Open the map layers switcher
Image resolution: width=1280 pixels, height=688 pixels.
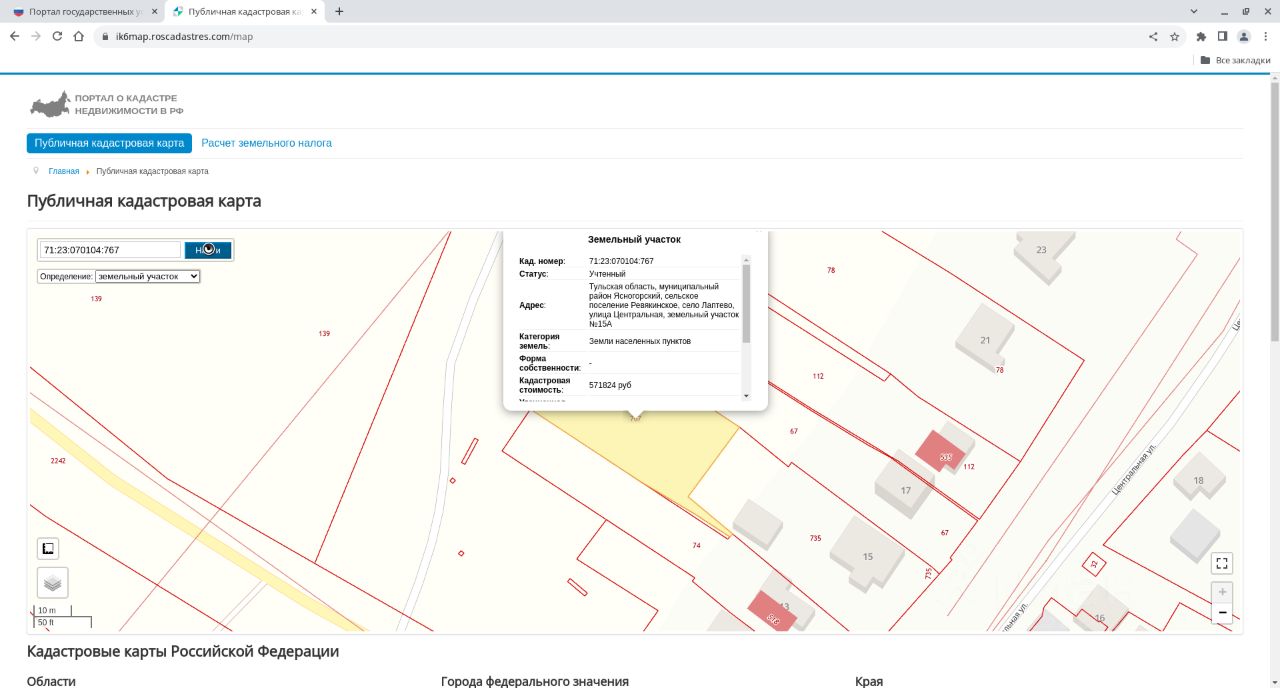[53, 582]
